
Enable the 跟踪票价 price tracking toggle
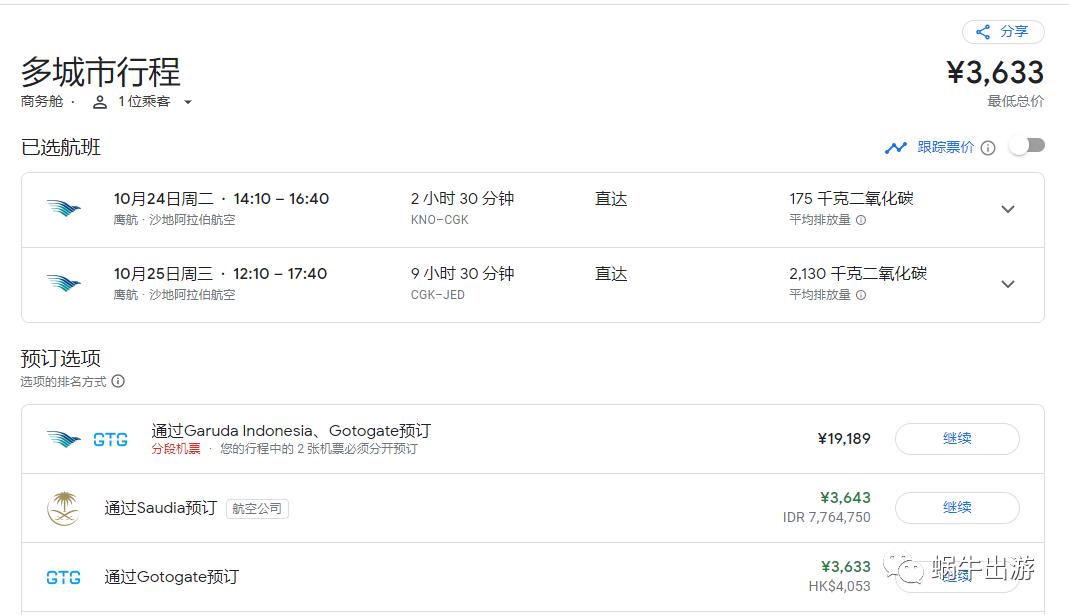1026,145
